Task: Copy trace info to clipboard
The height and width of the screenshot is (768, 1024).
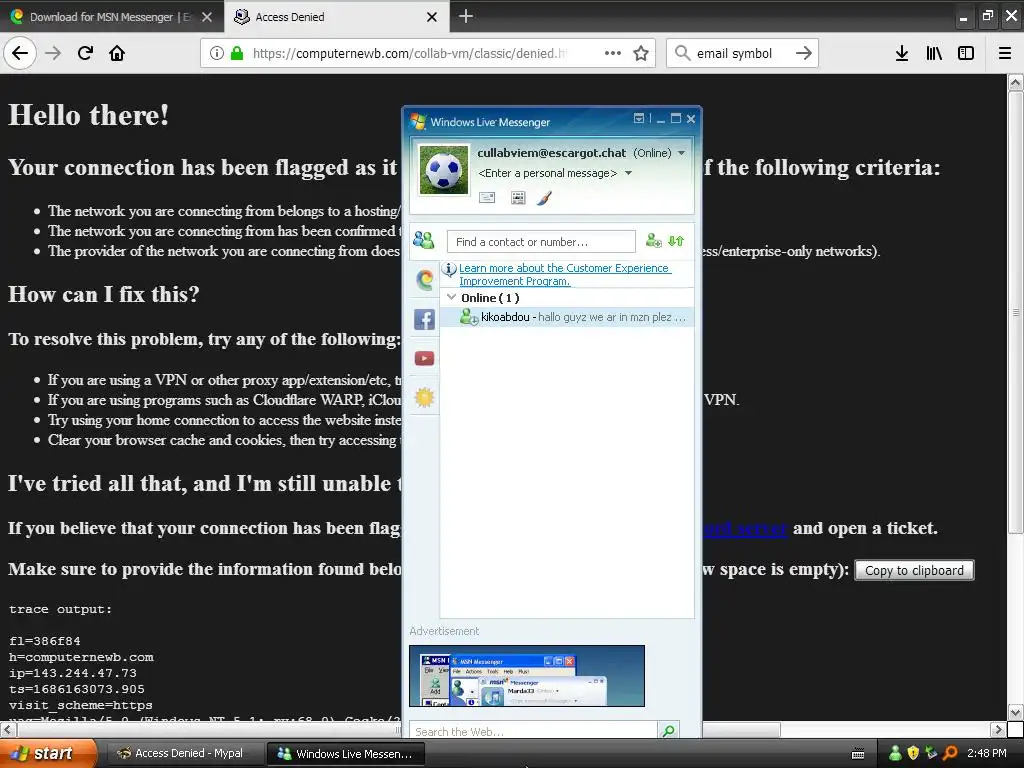Action: 914,570
